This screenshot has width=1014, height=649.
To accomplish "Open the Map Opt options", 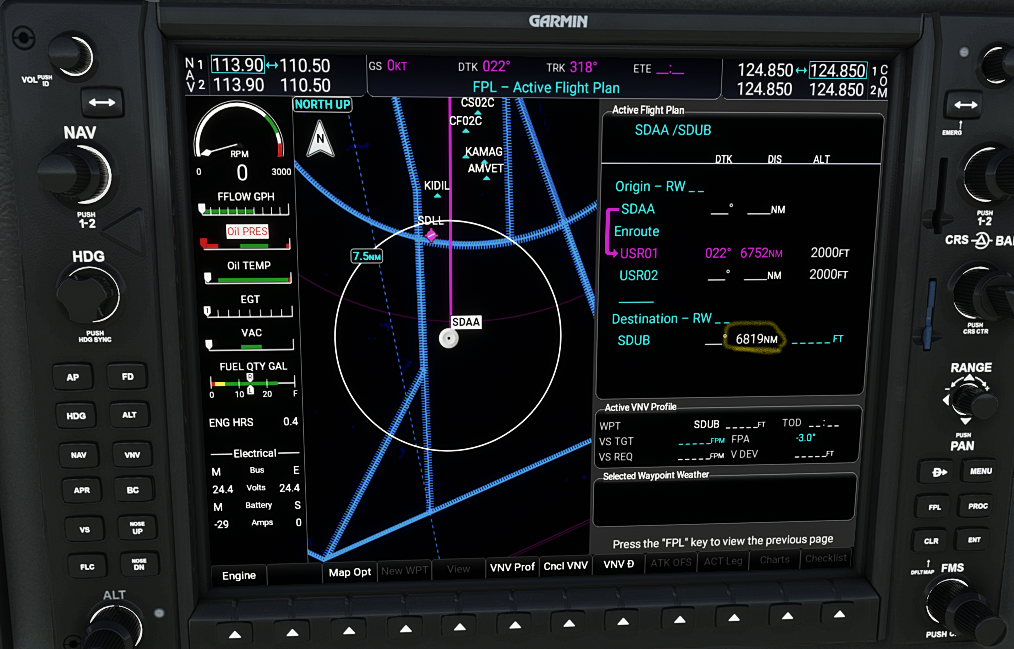I will (x=350, y=574).
